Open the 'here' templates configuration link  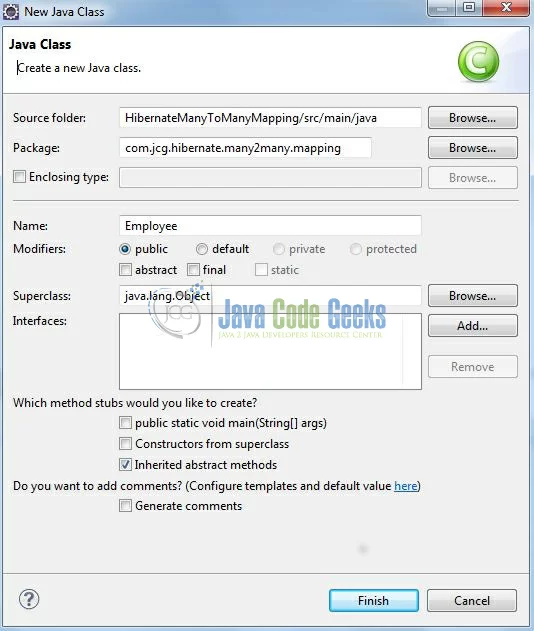click(x=406, y=486)
